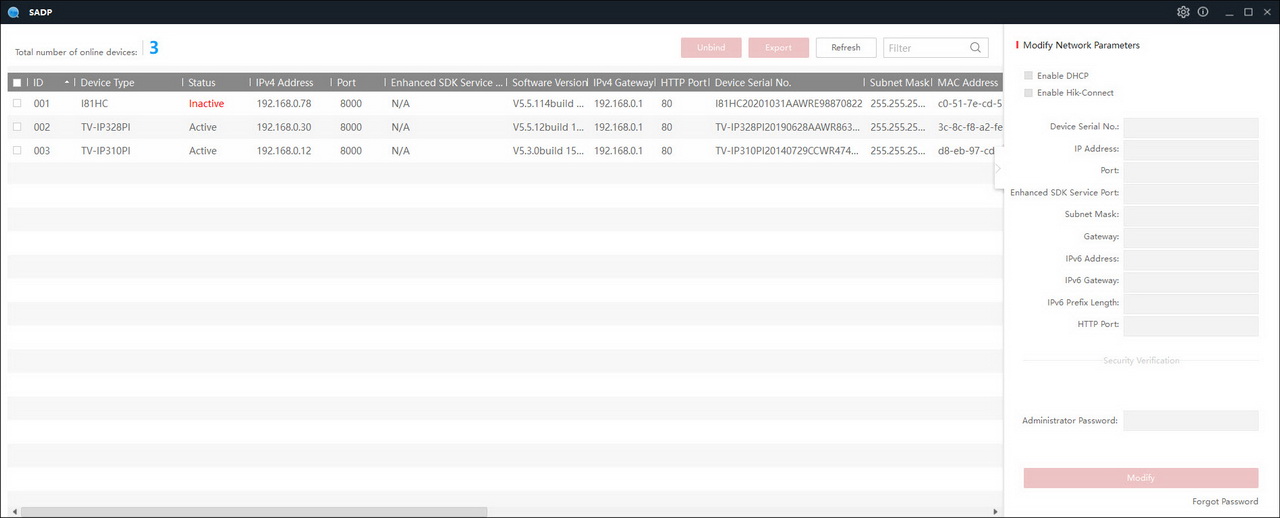Click software version V5.5.114build cell
The height and width of the screenshot is (518, 1280).
pos(548,103)
